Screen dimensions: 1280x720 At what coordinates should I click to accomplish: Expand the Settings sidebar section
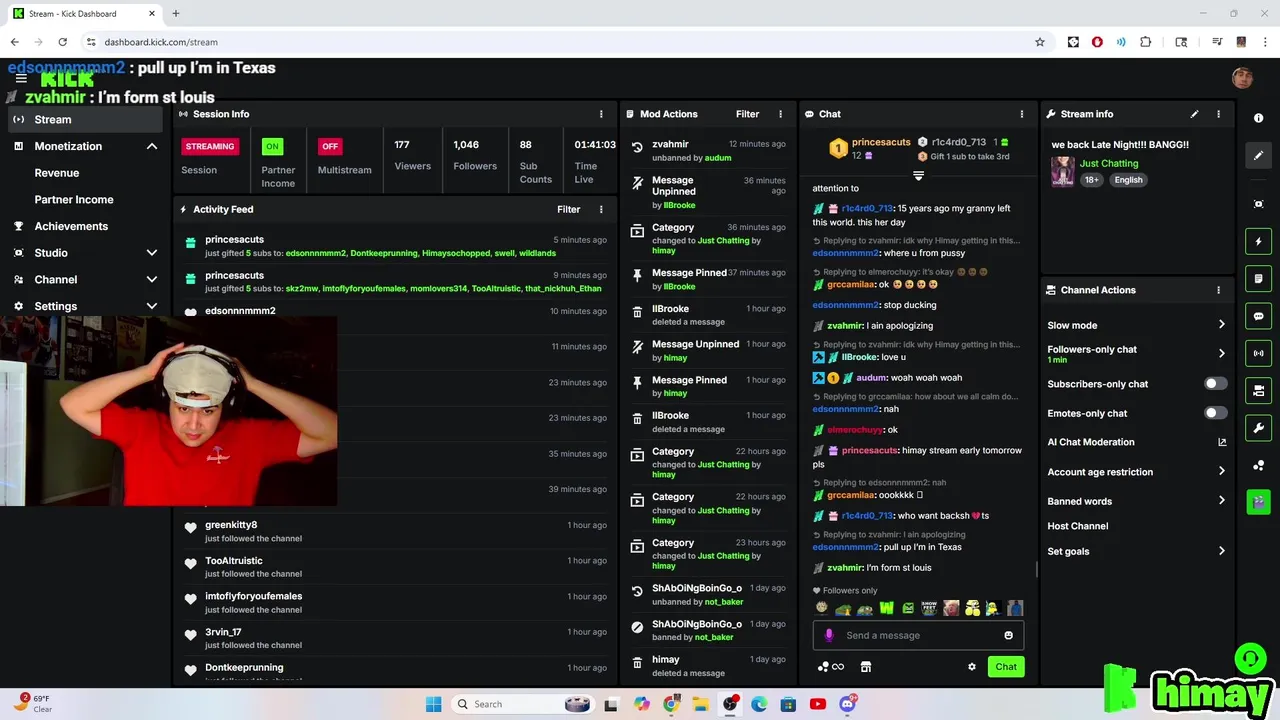pyautogui.click(x=152, y=306)
